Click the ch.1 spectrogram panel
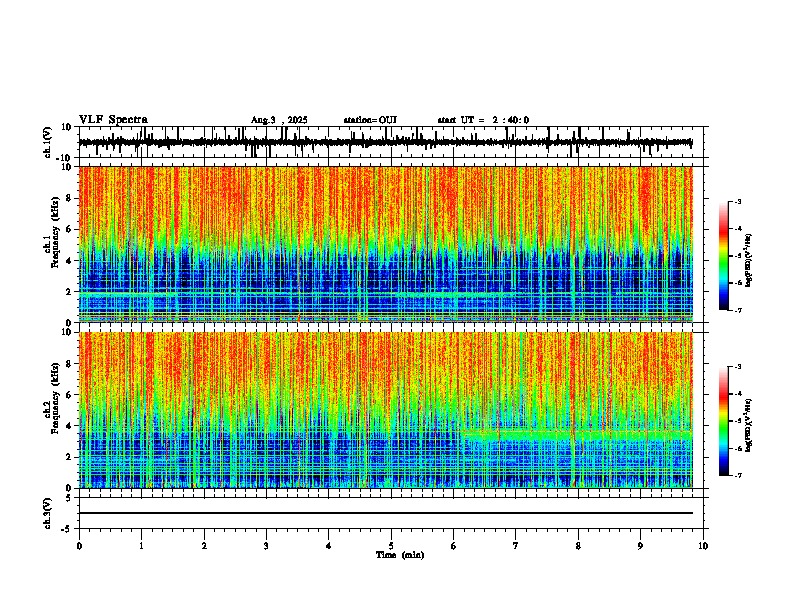 pos(385,244)
